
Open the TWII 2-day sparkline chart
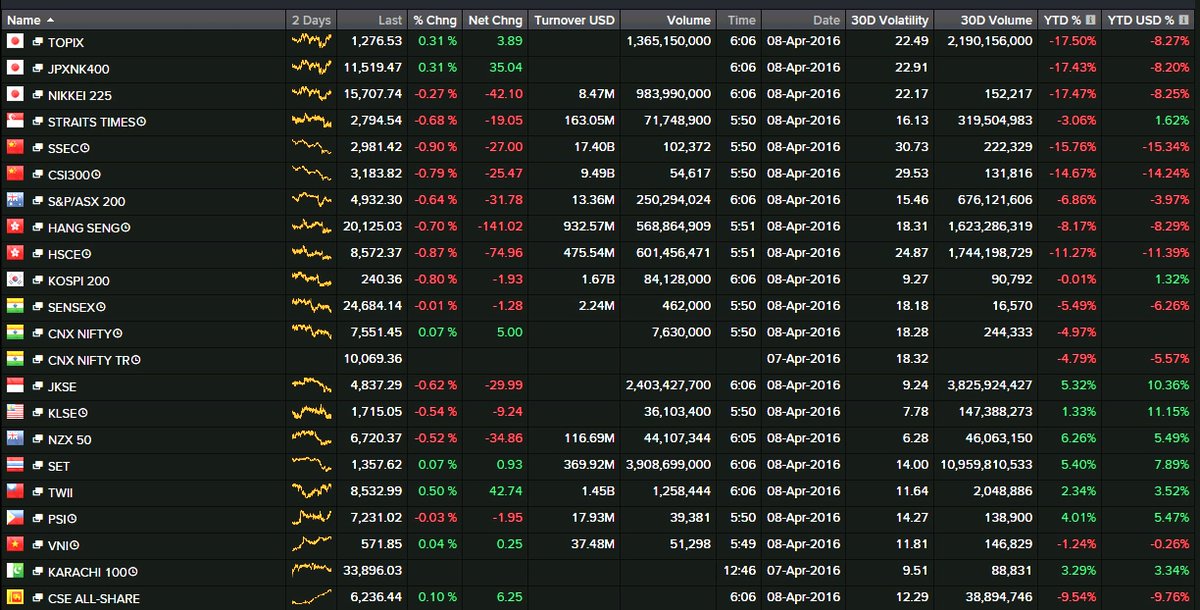click(x=311, y=492)
